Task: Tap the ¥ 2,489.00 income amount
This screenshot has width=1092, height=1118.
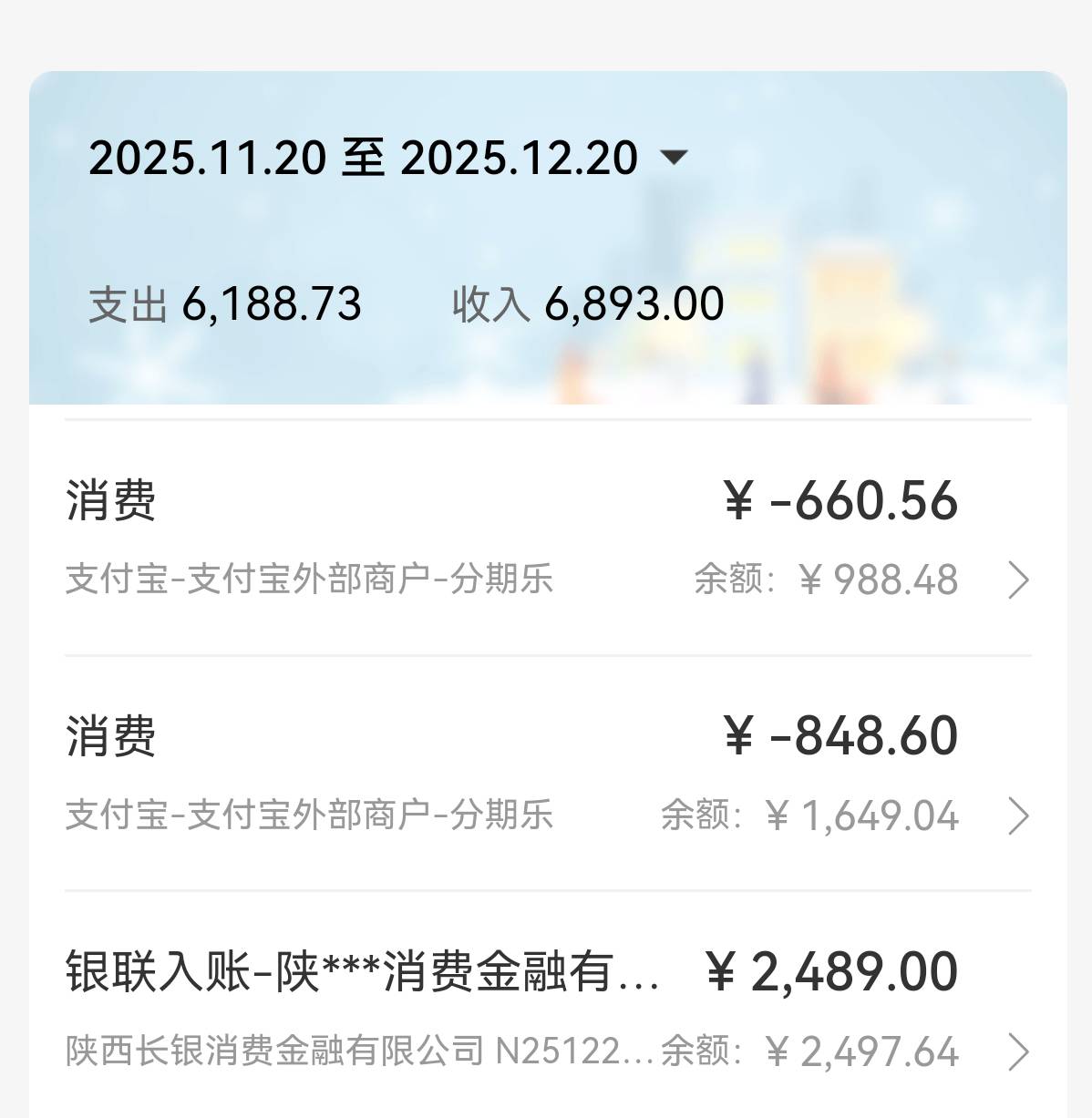Action: (832, 972)
